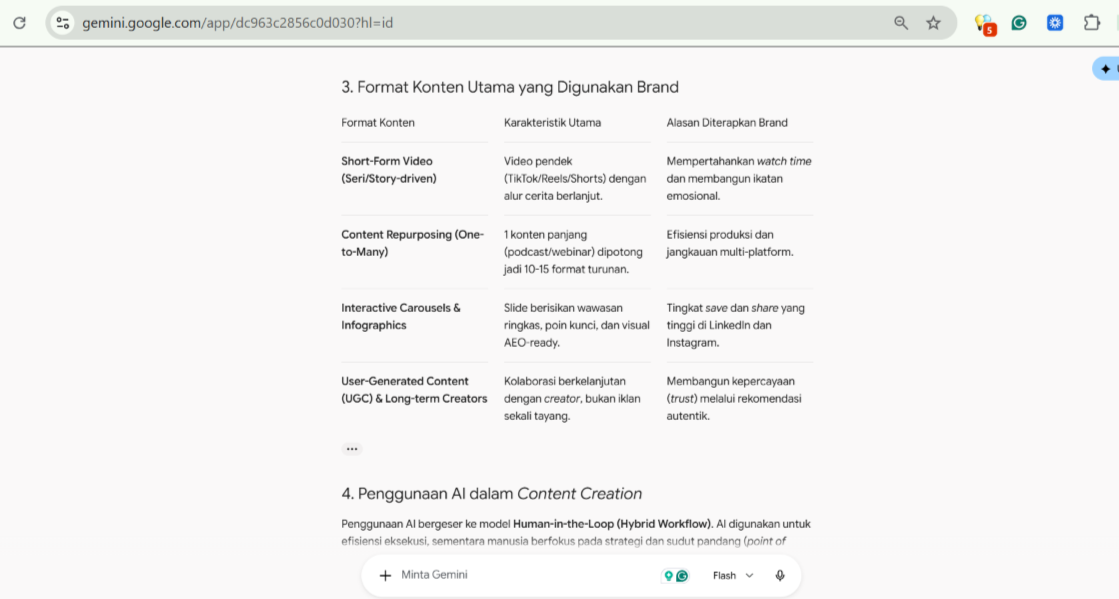Click the cell starting 'Mempertahankan watch time'
Viewport: 1119px width, 599px height.
pyautogui.click(x=739, y=178)
